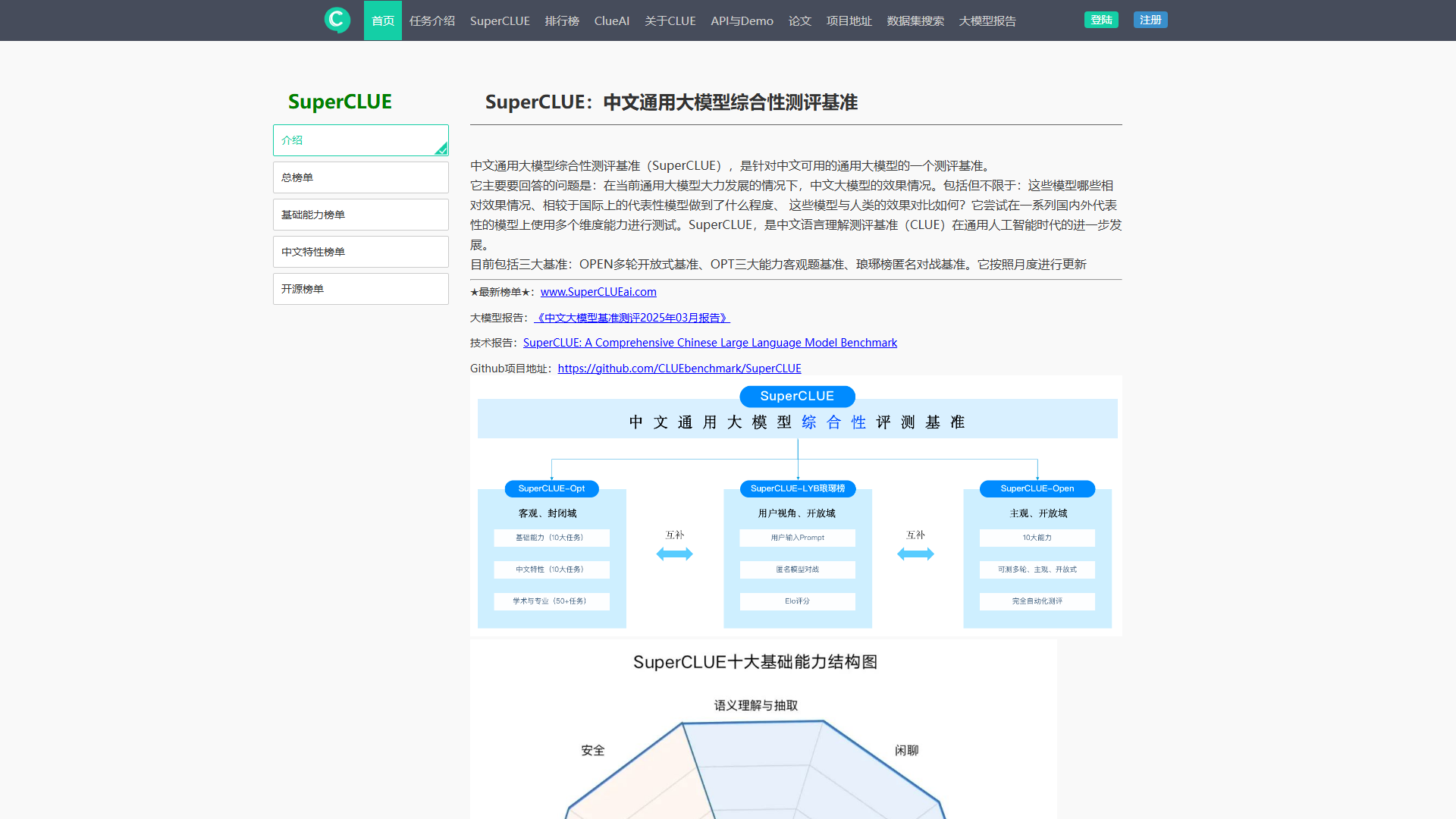Click the SuperCLUE-Open label in diagram
The width and height of the screenshot is (1456, 819).
click(x=1037, y=488)
